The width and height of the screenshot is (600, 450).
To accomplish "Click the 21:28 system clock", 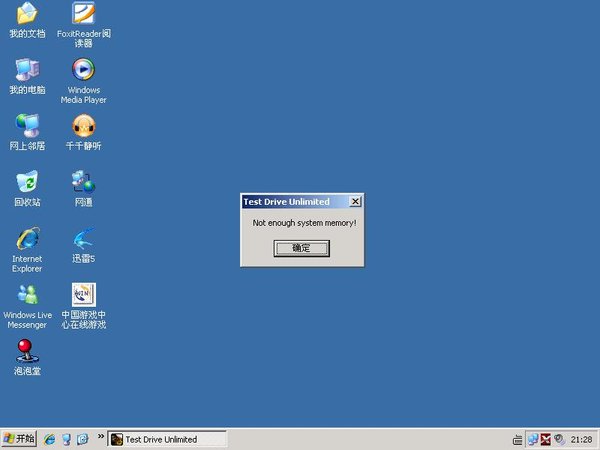I will click(x=582, y=440).
